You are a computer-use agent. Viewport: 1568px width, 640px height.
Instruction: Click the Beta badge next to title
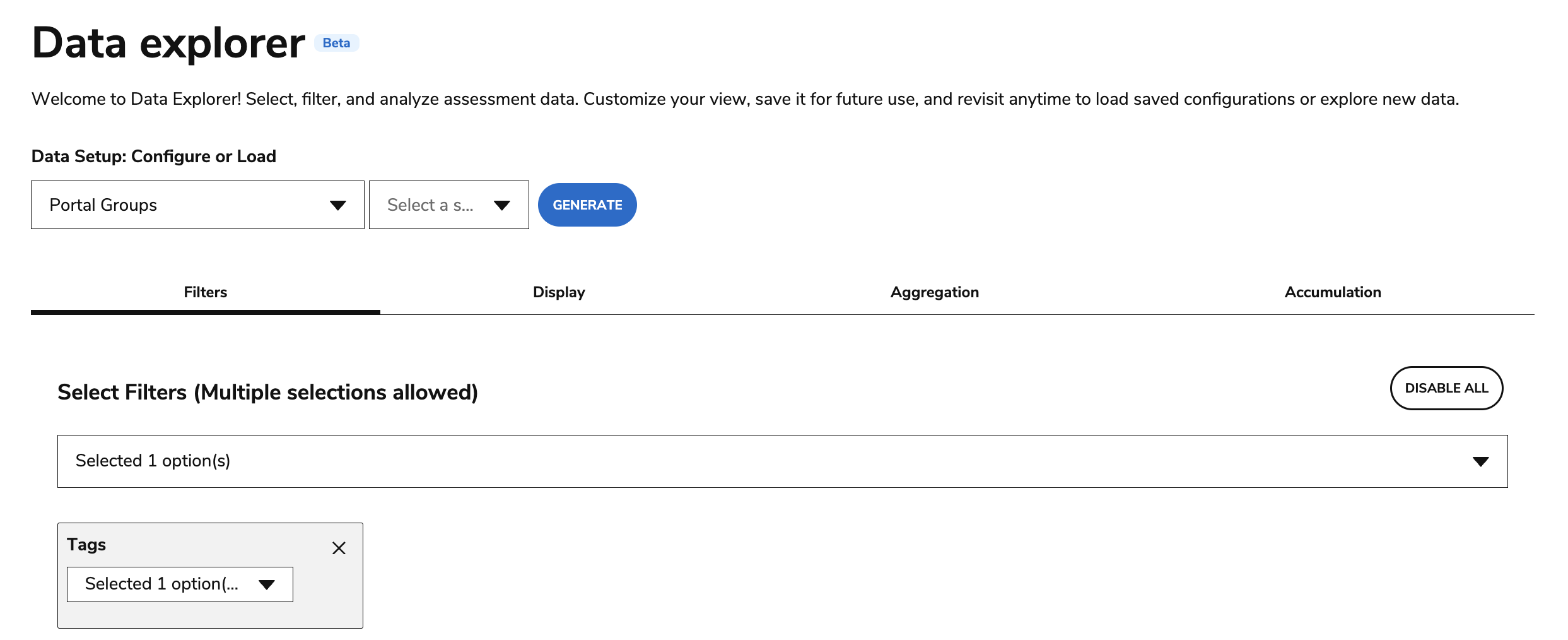click(336, 43)
